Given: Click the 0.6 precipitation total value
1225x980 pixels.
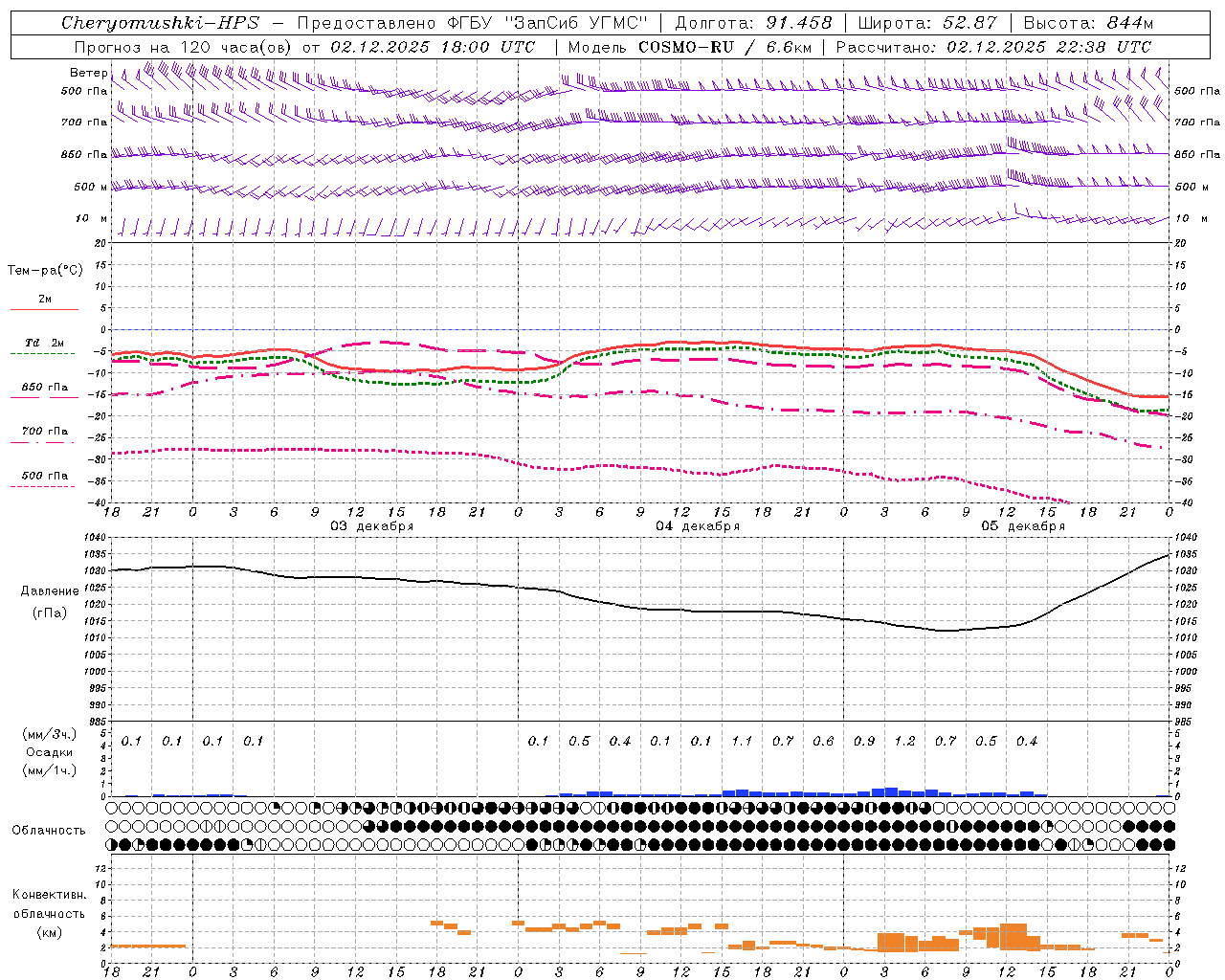Looking at the screenshot, I should pyautogui.click(x=823, y=742).
